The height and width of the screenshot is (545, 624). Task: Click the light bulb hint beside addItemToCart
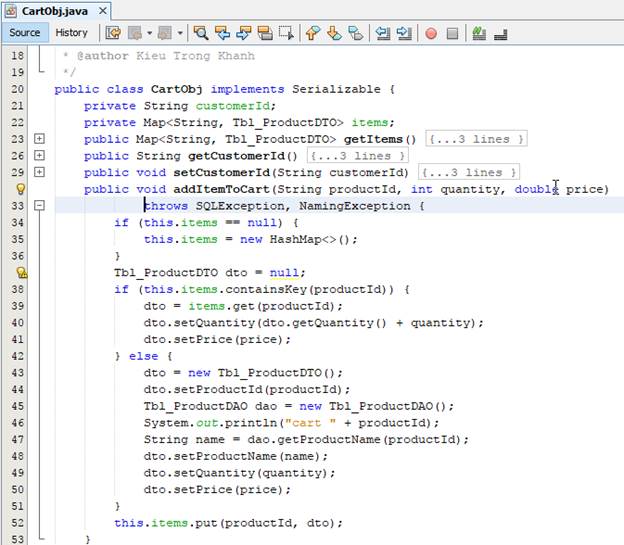coord(20,189)
